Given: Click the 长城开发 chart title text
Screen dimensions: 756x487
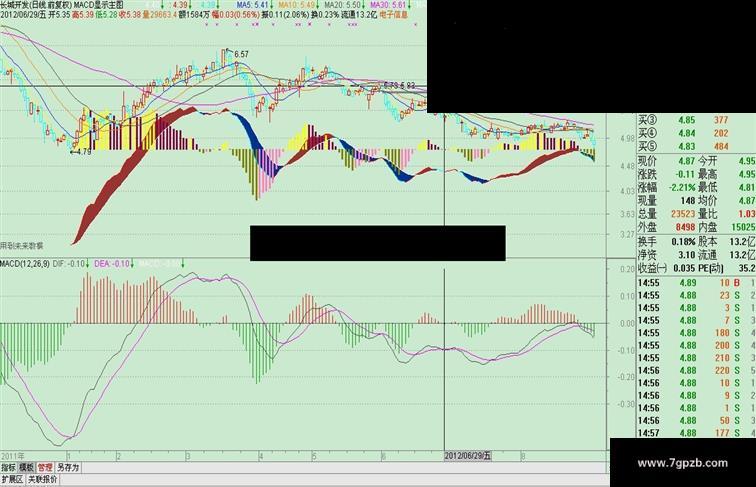Looking at the screenshot, I should 14,5.
